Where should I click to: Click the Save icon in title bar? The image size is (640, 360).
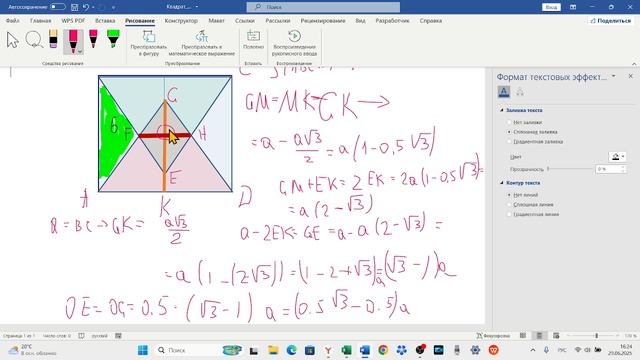[74, 7]
